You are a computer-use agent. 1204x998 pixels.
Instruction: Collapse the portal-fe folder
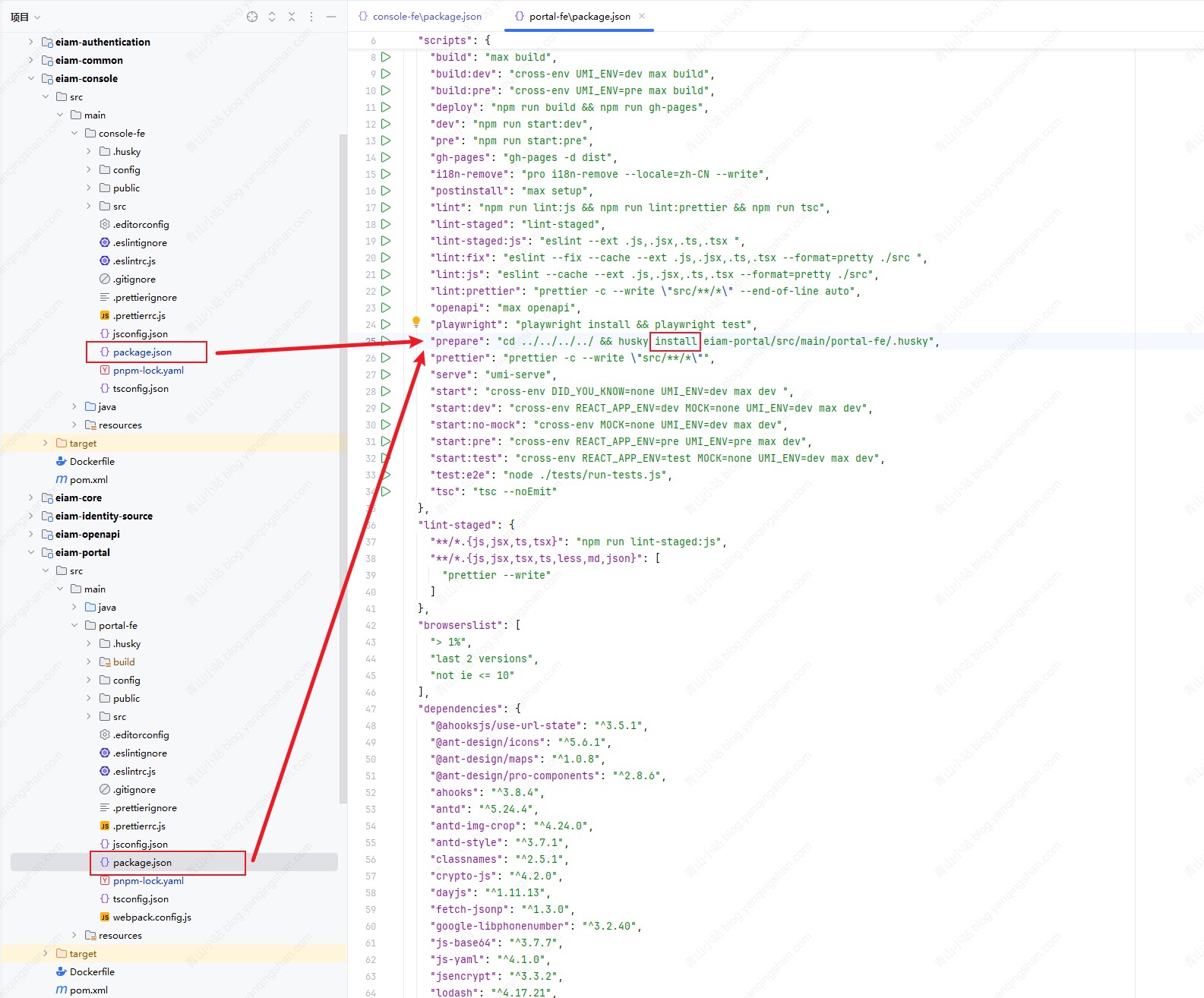pos(74,625)
